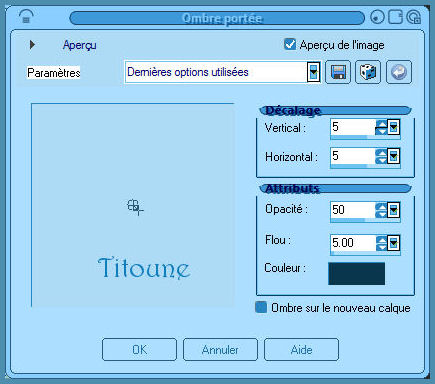Click the round icon in title bar
Screen dimensions: 435x384
pos(377,17)
